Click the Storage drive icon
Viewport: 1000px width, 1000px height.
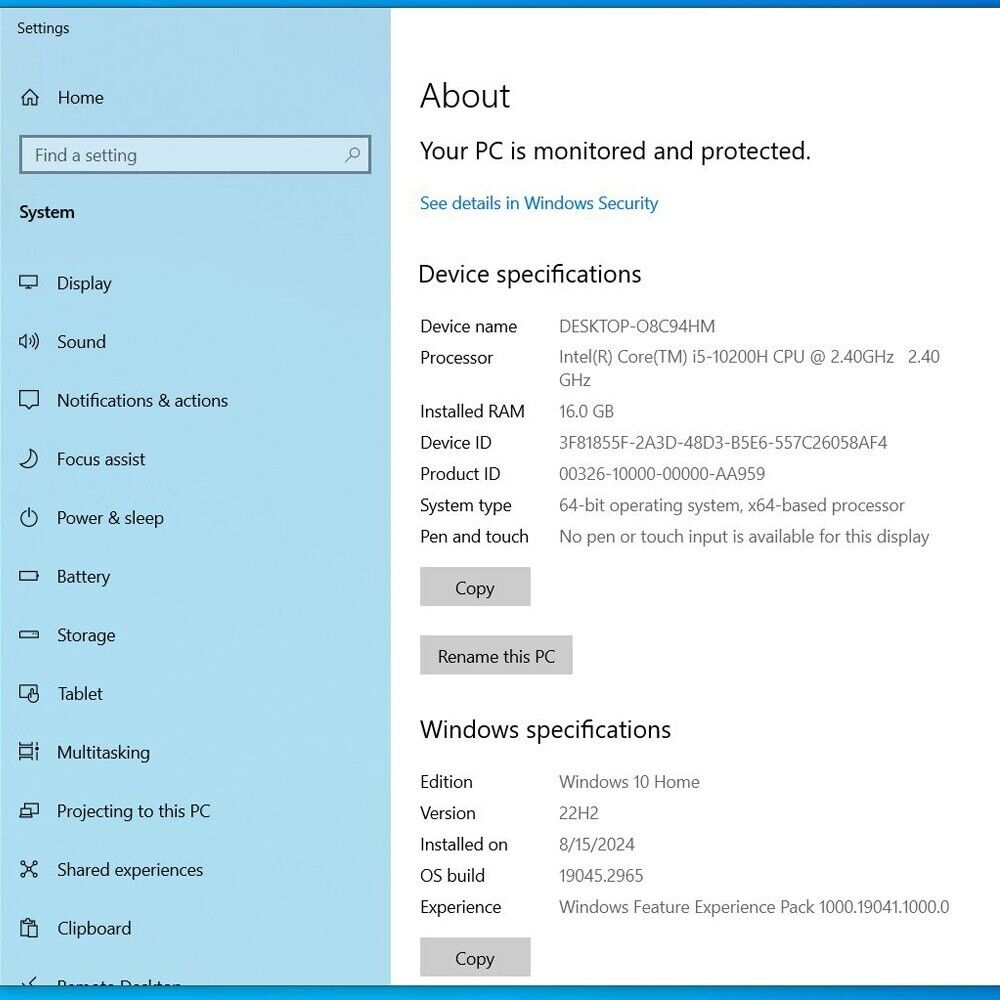29,635
